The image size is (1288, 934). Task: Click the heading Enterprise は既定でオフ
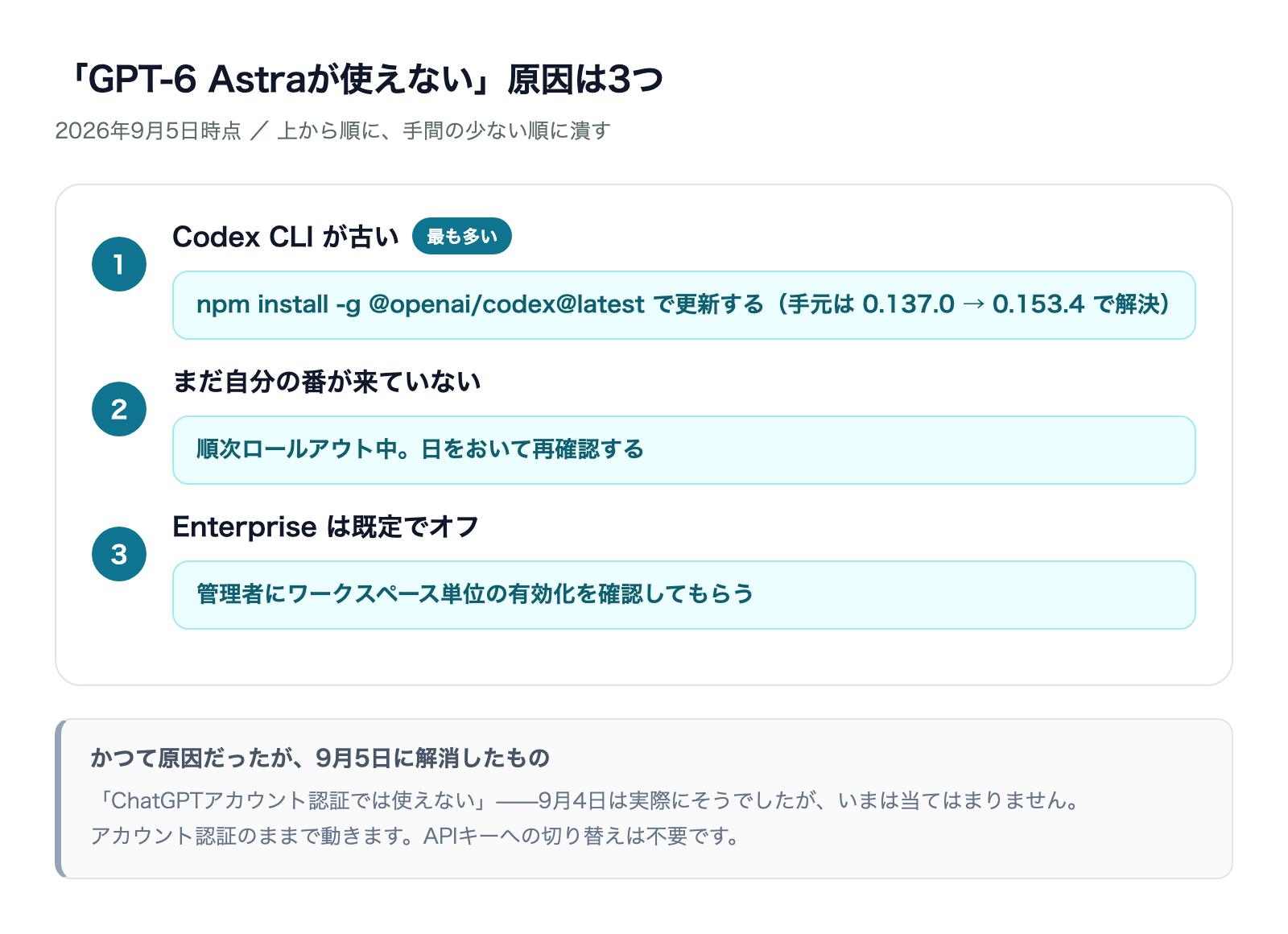click(326, 527)
